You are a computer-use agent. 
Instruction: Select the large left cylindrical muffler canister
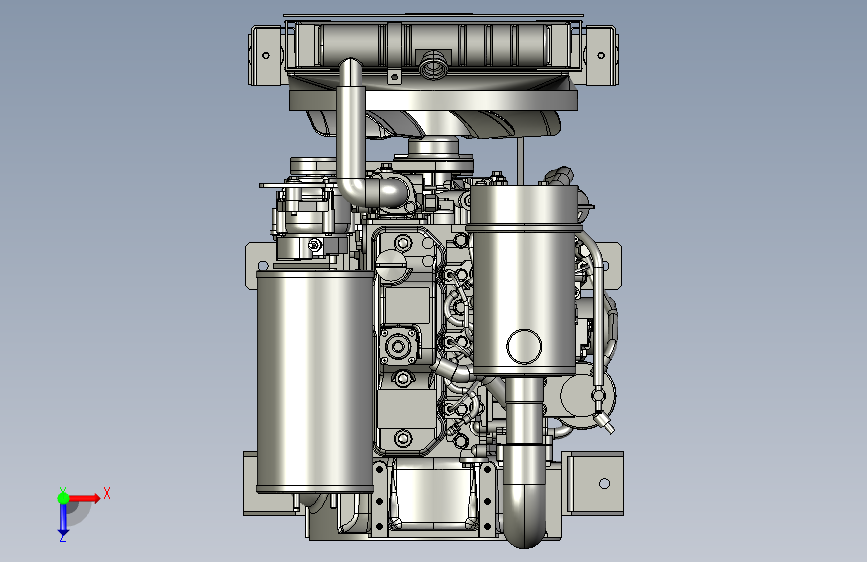[315, 382]
